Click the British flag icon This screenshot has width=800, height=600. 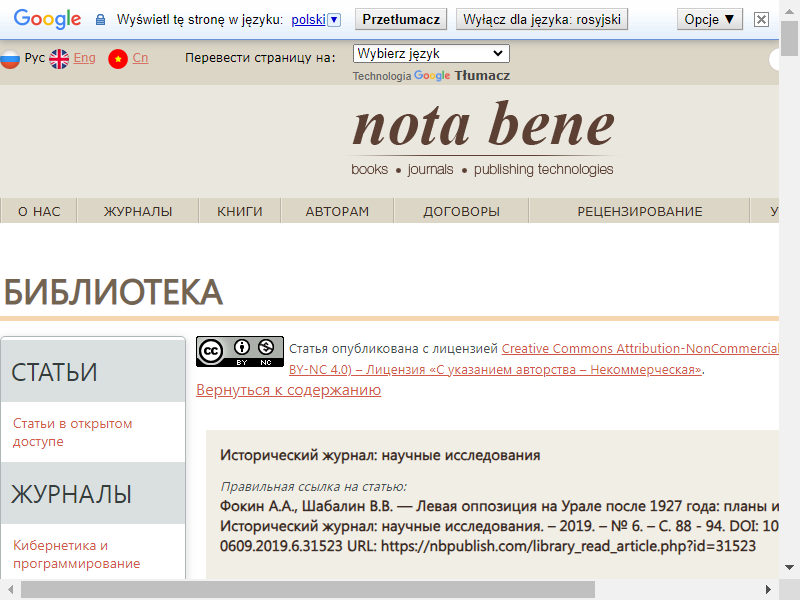[x=59, y=59]
